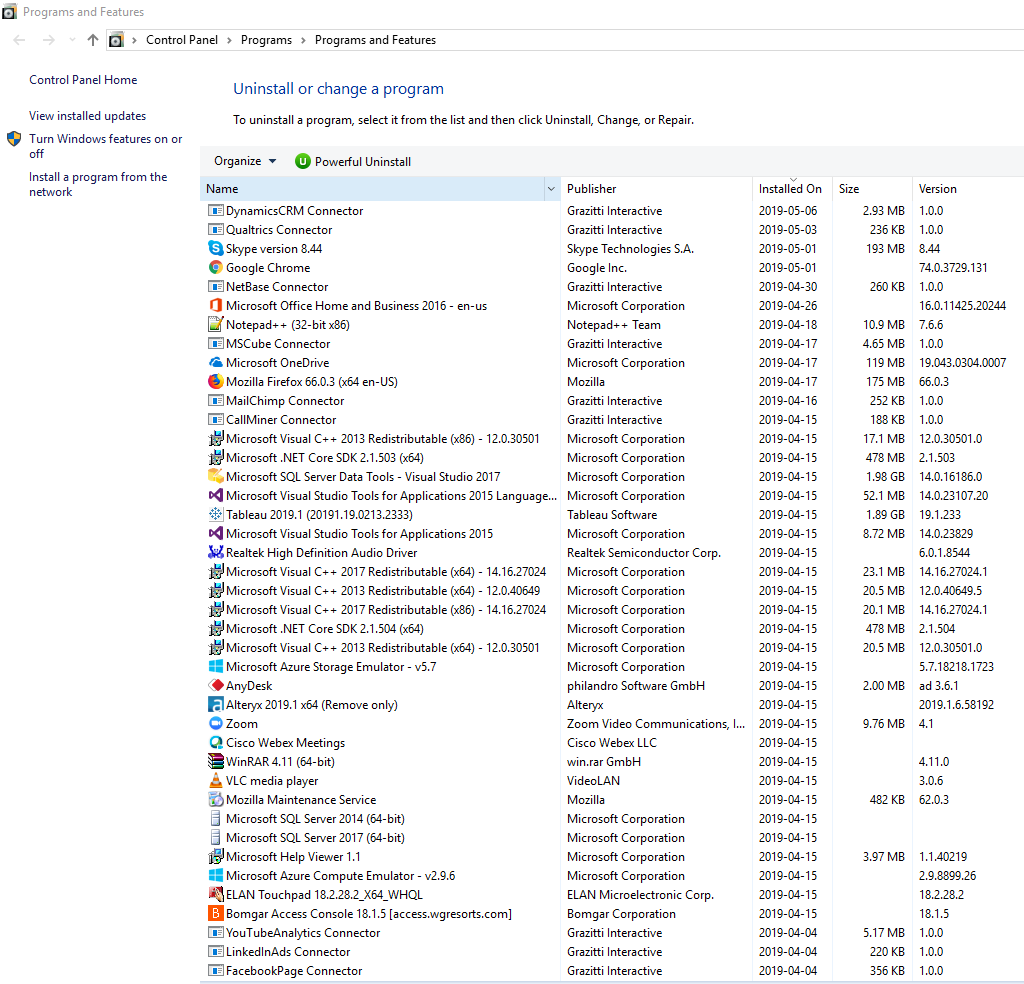Open Control Panel Home link
Screen dimensions: 1024x984
click(83, 80)
